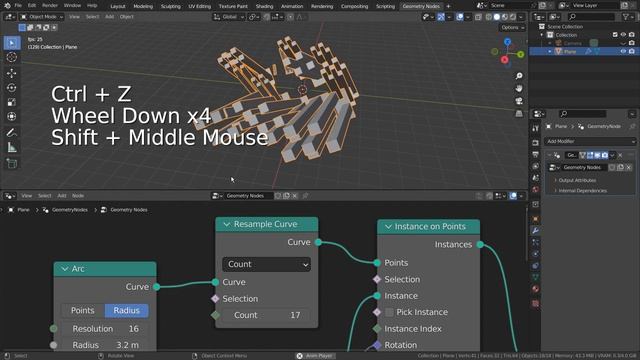Open Object Mode dropdown
This screenshot has width=640, height=360.
42,17
